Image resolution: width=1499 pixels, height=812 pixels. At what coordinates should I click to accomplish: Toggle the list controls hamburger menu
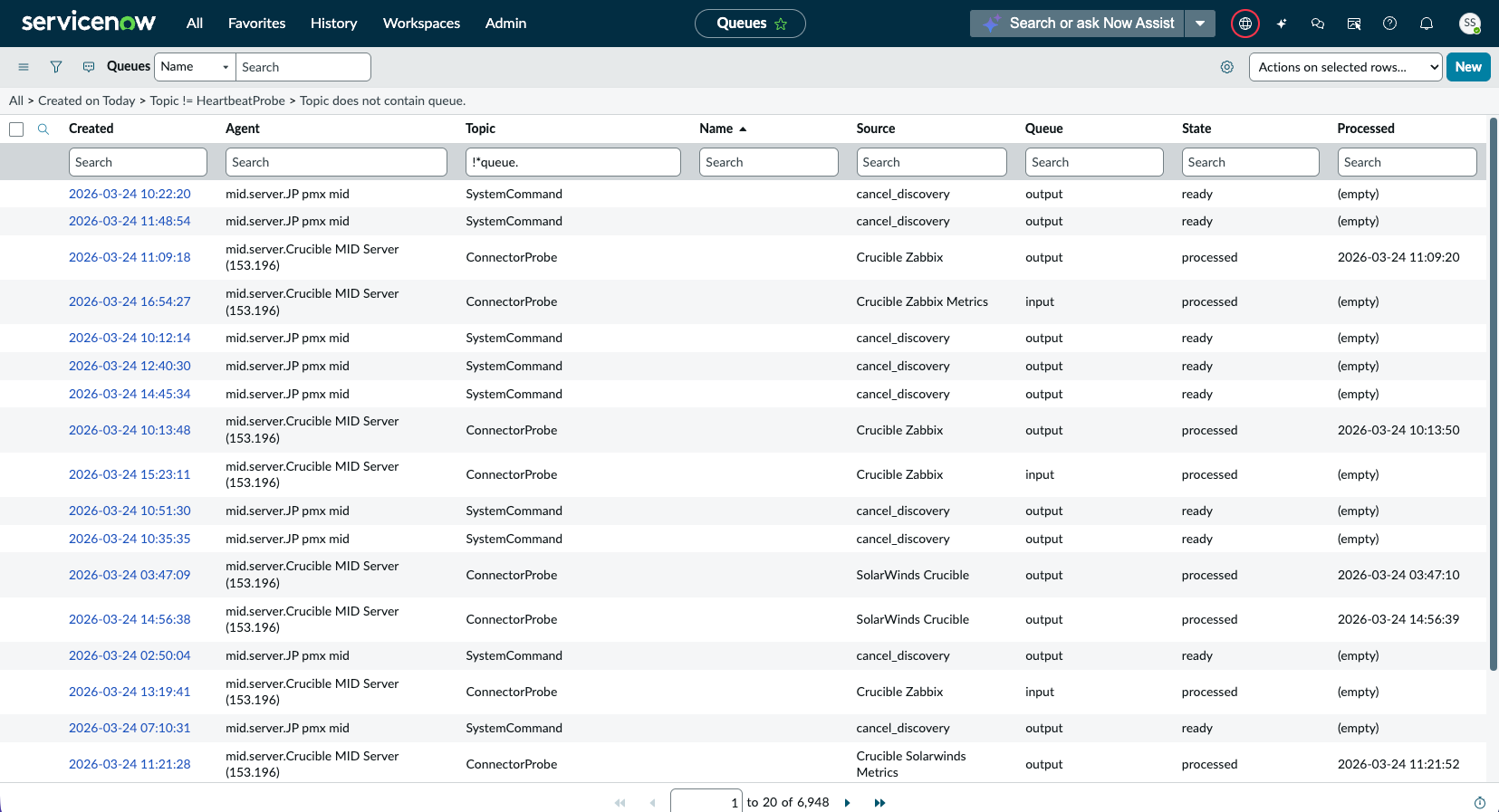click(24, 67)
